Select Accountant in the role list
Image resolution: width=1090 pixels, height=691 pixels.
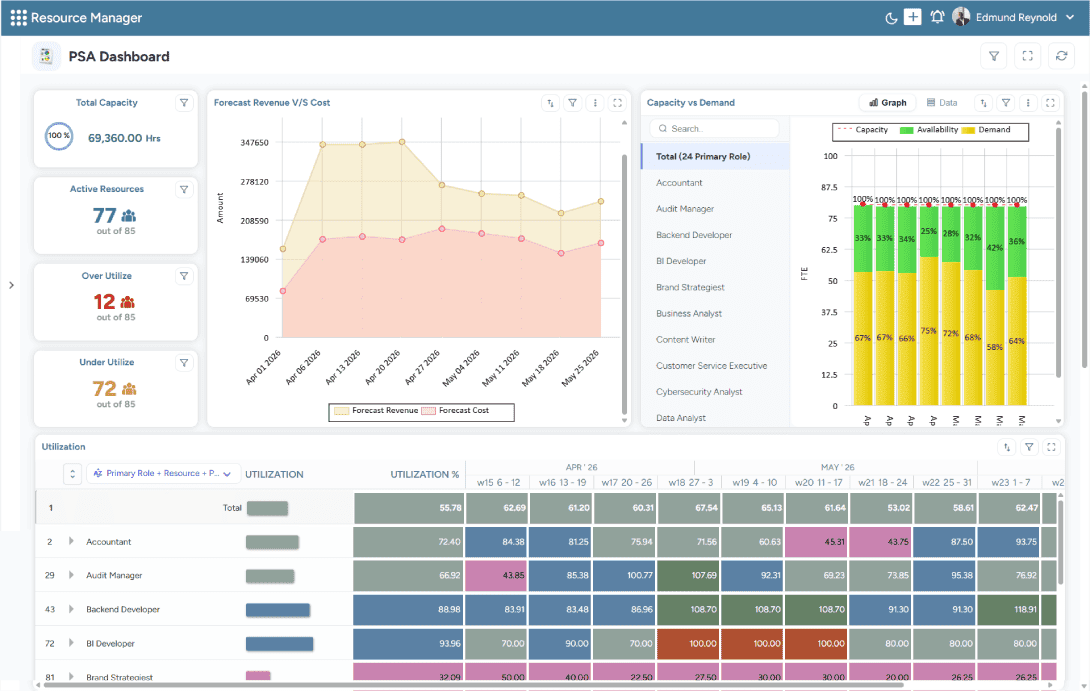click(715, 183)
